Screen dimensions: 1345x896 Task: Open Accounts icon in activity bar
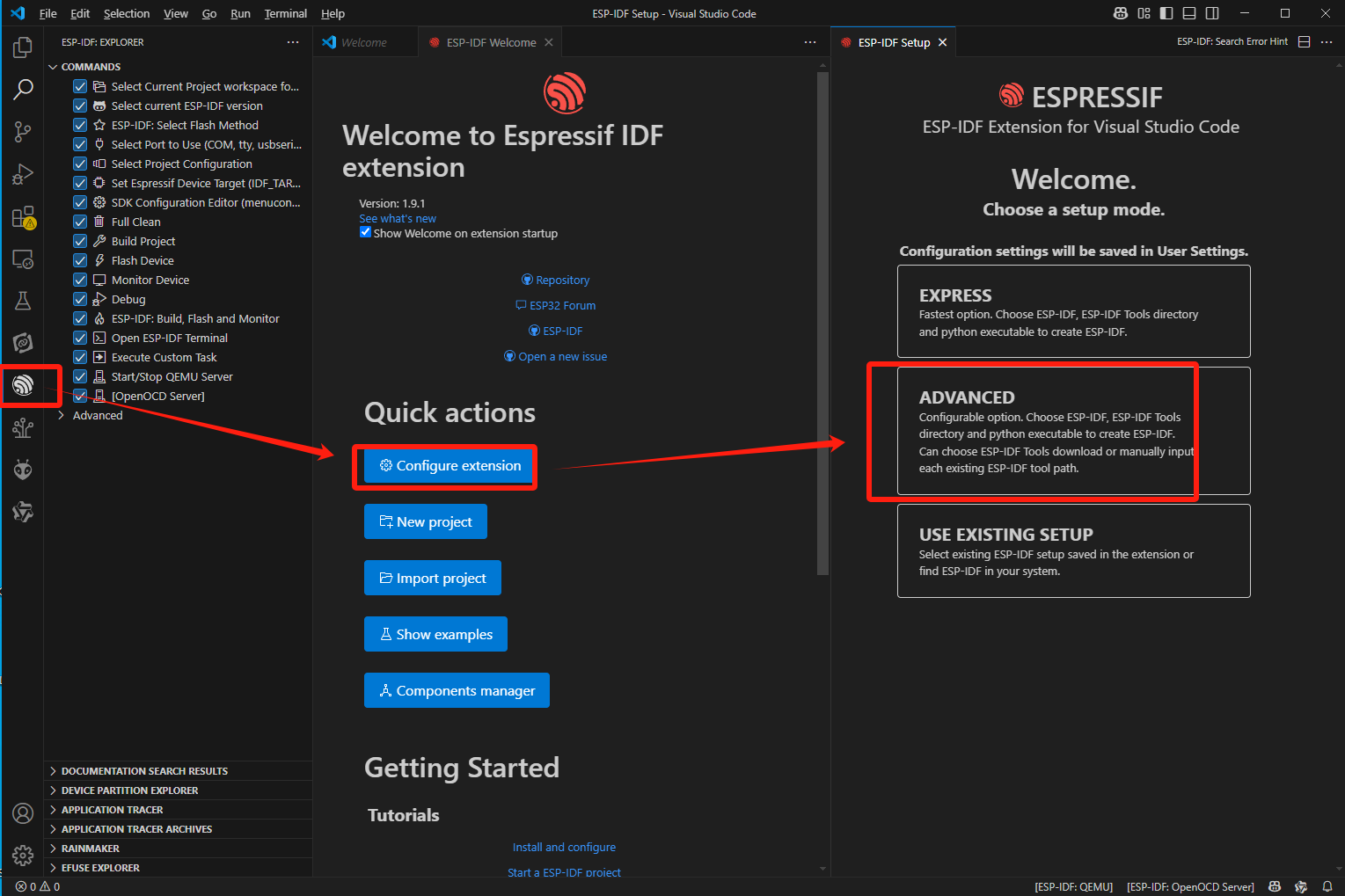tap(23, 812)
